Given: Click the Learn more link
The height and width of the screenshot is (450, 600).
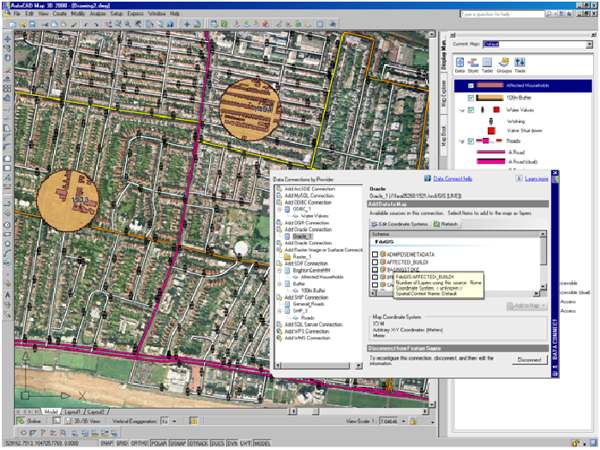Looking at the screenshot, I should coord(536,179).
